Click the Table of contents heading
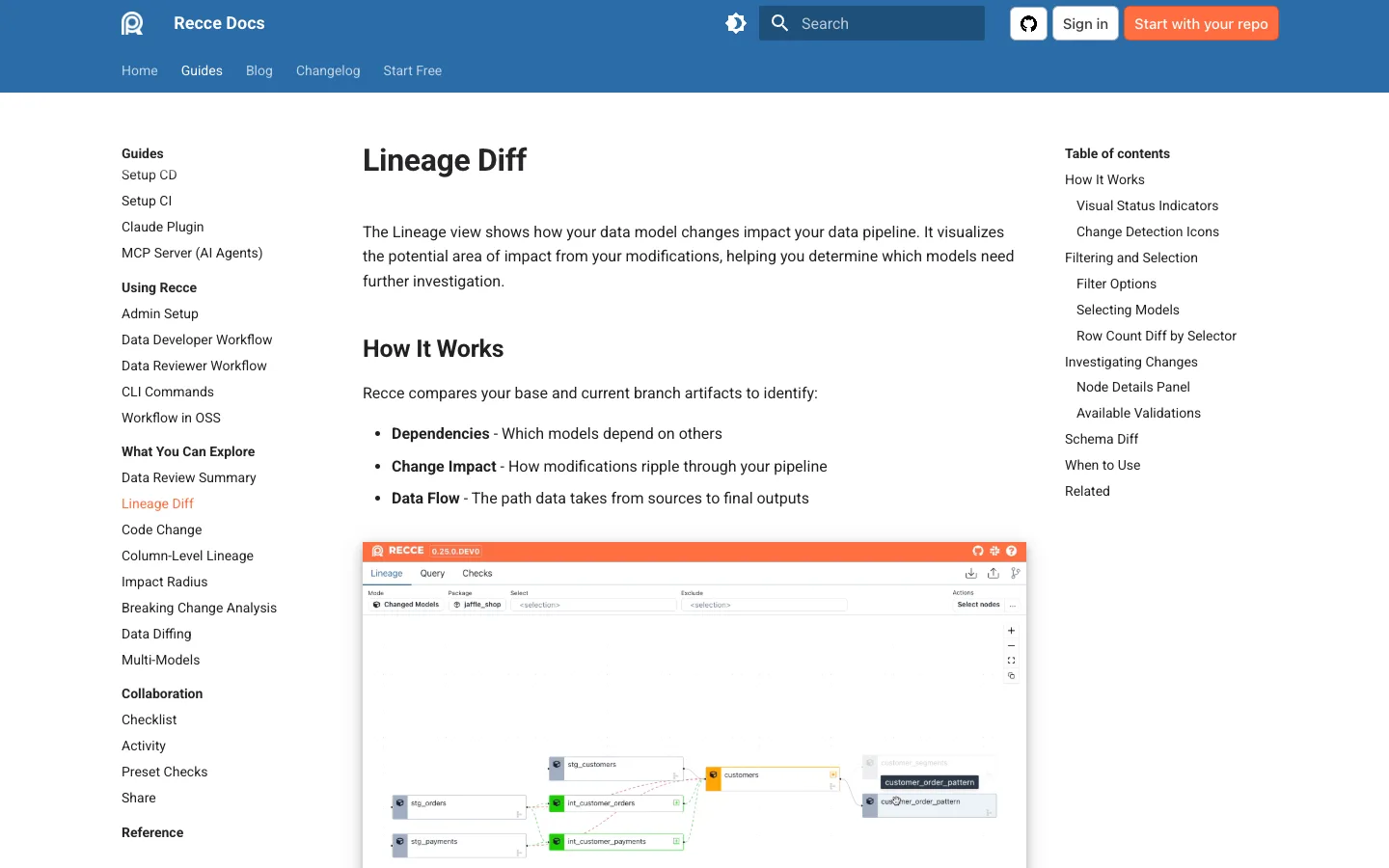 1117,153
